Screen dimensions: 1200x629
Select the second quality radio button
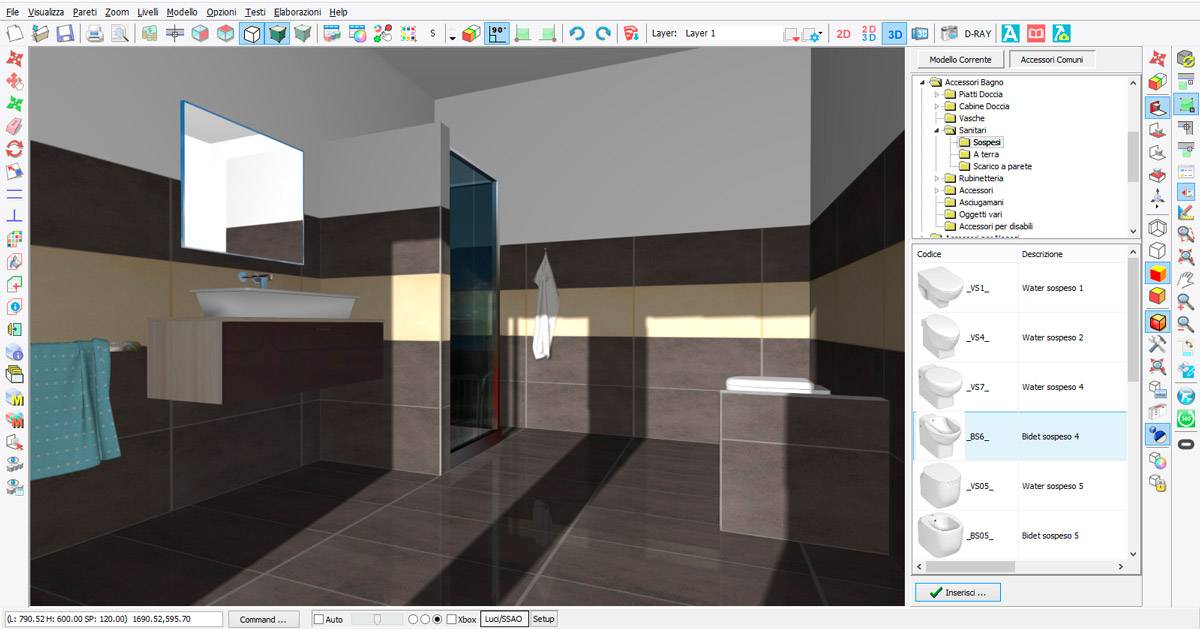tap(425, 619)
